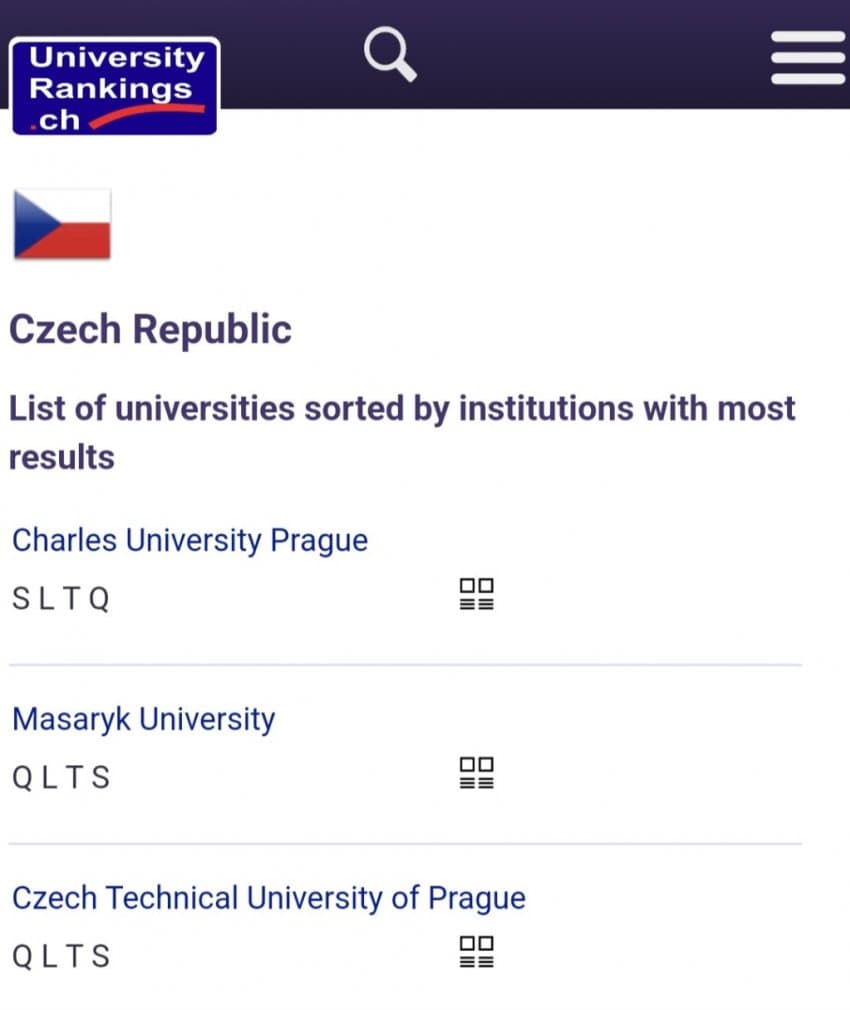This screenshot has width=850, height=1010.
Task: Select the L ranking under Charles University Prague
Action: tap(46, 599)
